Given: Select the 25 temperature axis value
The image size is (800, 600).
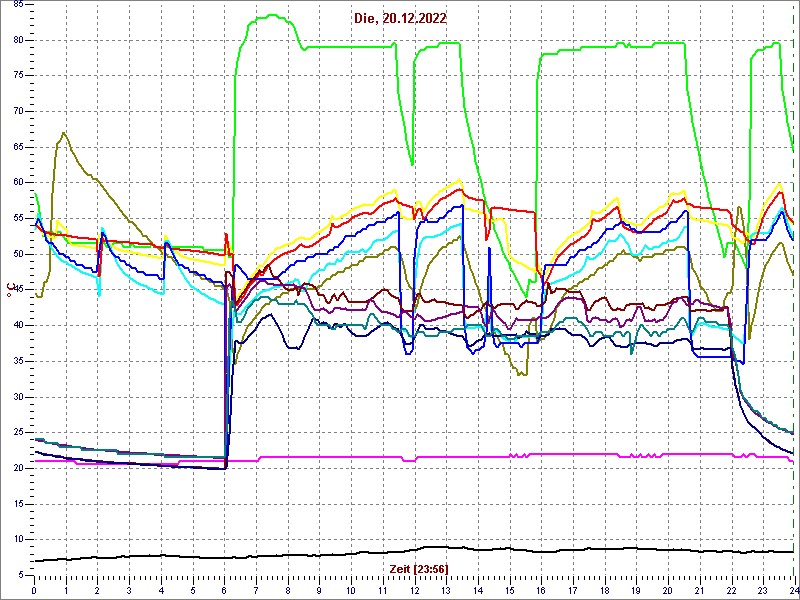Looking at the screenshot, I should coord(17,433).
